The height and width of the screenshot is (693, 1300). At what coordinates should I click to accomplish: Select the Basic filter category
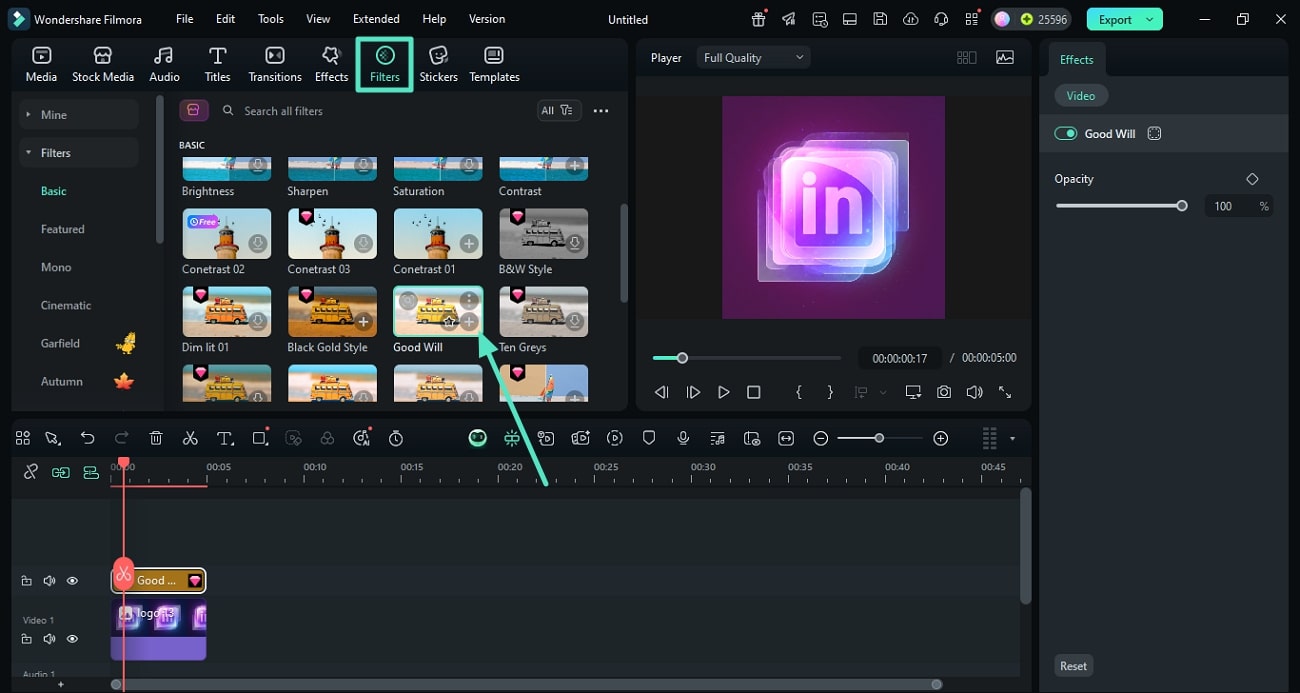click(54, 191)
